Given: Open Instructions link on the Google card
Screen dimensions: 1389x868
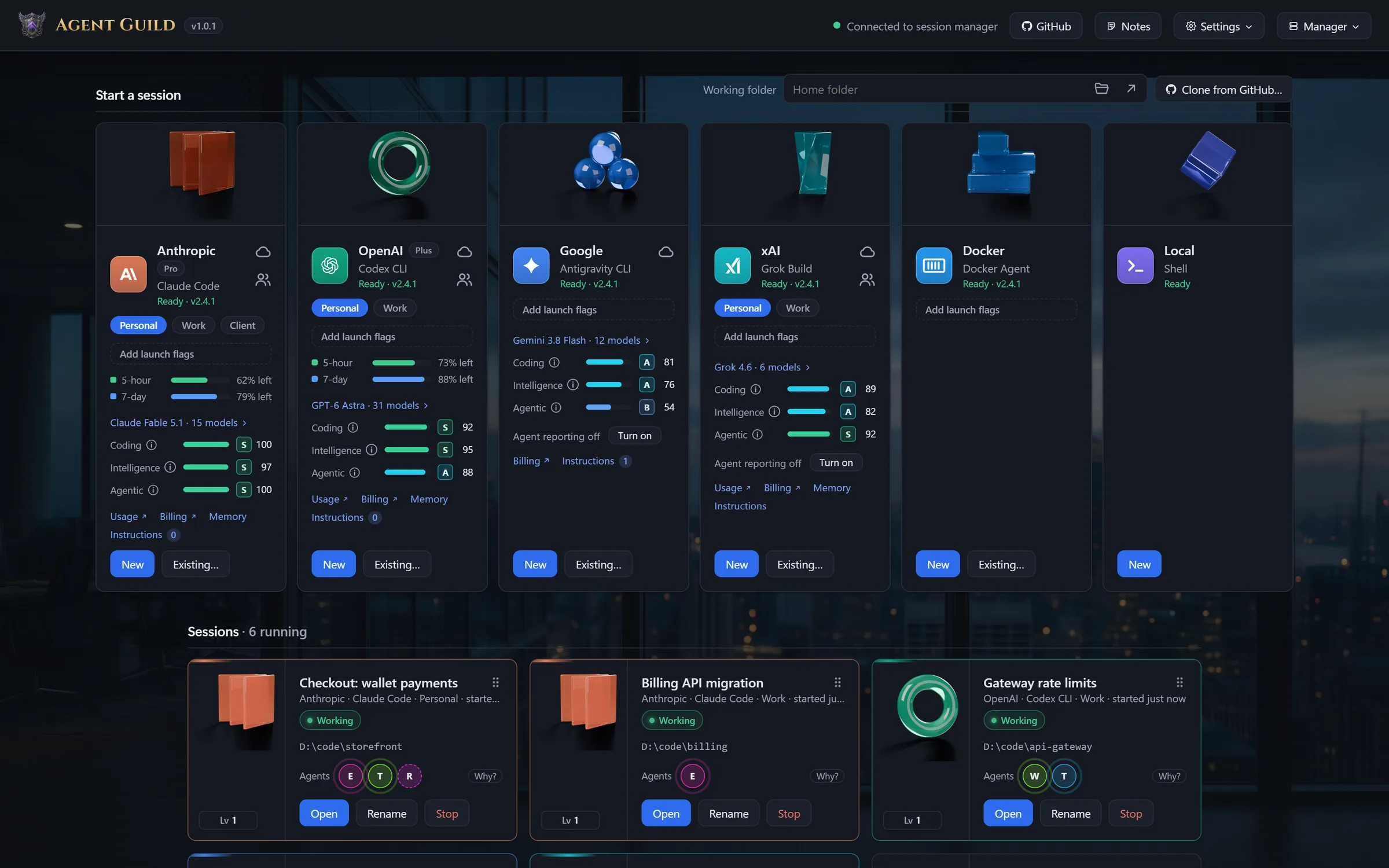Looking at the screenshot, I should pos(588,461).
